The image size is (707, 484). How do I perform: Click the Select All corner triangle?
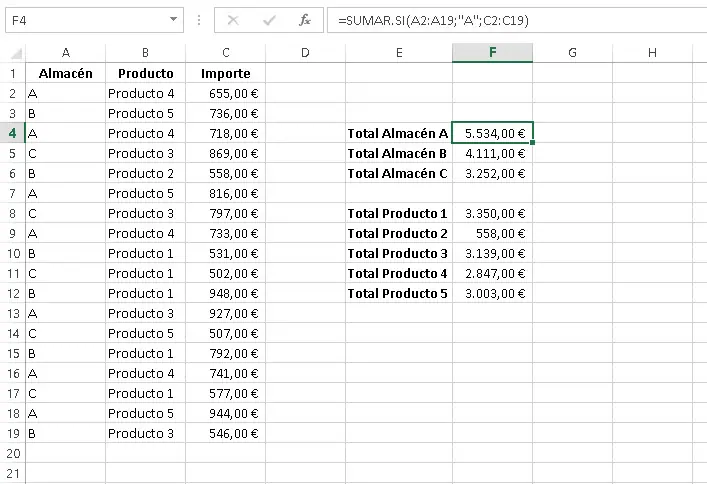pos(13,53)
